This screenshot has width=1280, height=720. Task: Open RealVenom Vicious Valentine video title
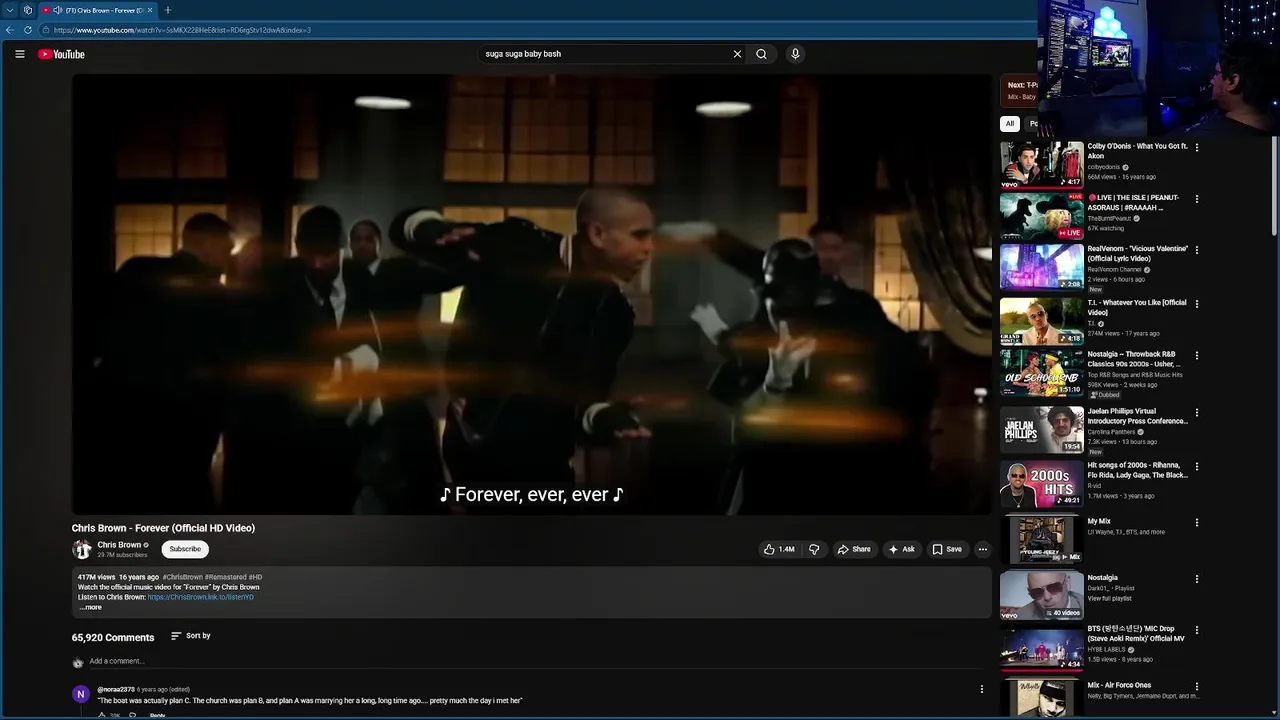[1138, 254]
